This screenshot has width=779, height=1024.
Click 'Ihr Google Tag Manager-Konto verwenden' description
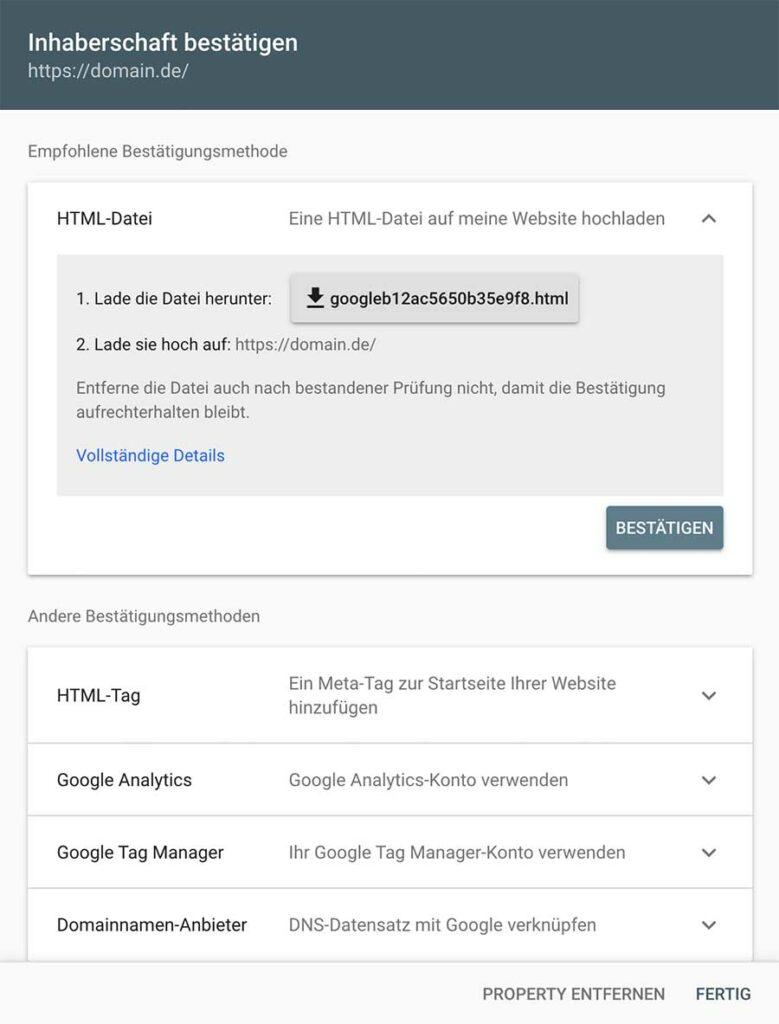(x=457, y=853)
